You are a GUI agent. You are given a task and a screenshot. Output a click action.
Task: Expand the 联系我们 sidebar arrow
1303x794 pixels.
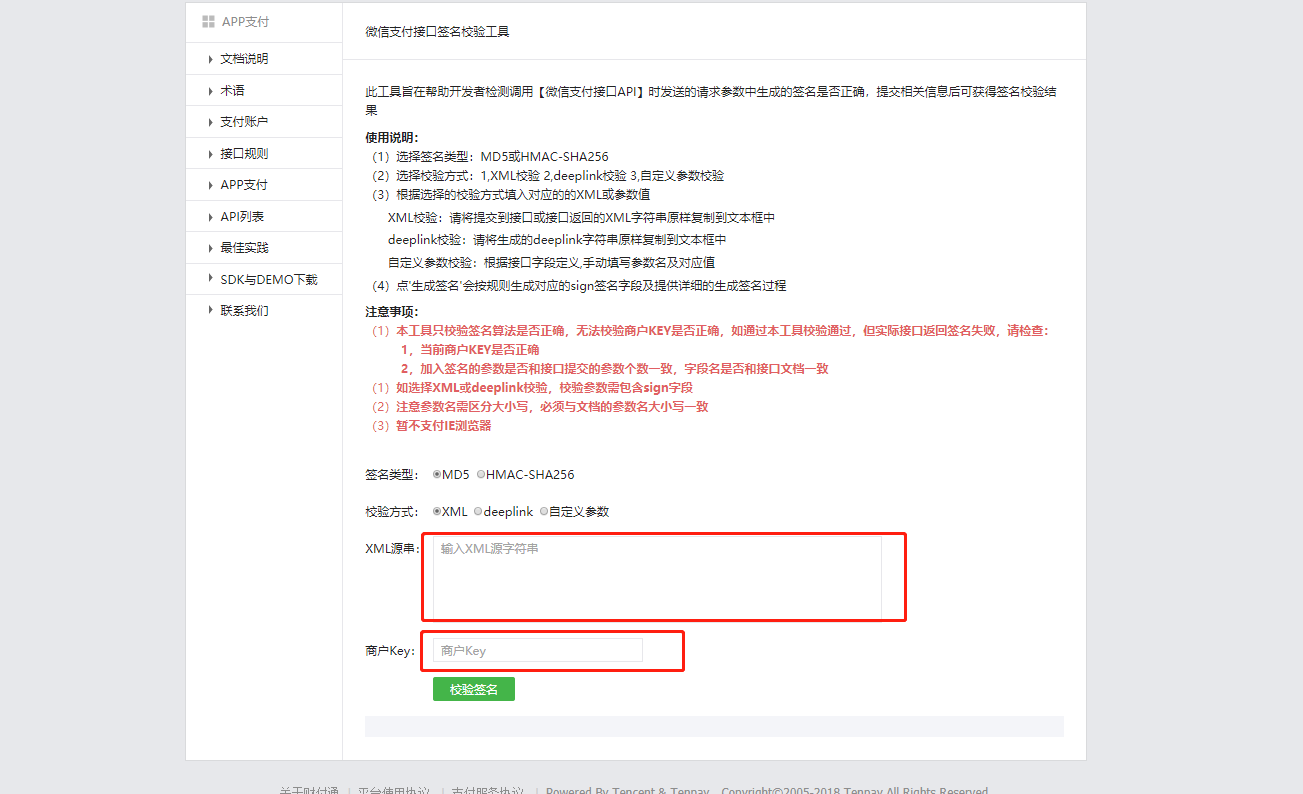(x=210, y=310)
